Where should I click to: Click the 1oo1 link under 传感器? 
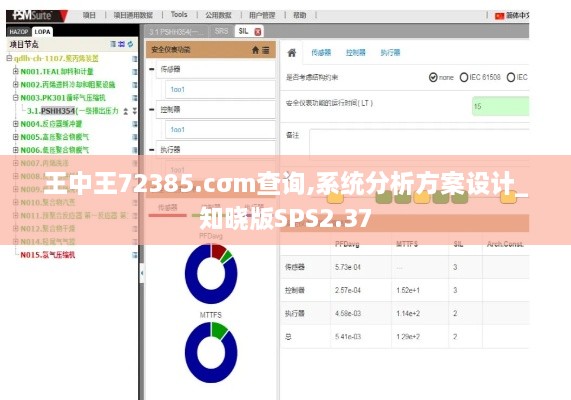coord(178,90)
